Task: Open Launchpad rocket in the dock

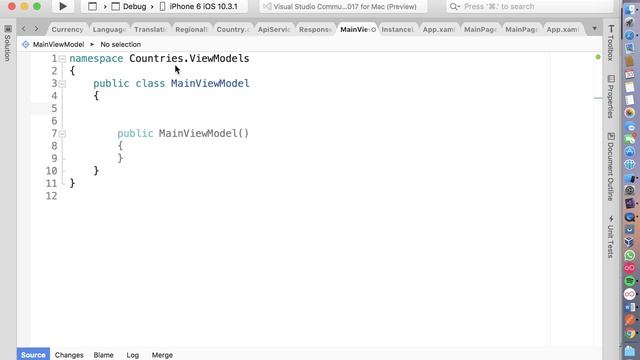Action: tap(630, 22)
